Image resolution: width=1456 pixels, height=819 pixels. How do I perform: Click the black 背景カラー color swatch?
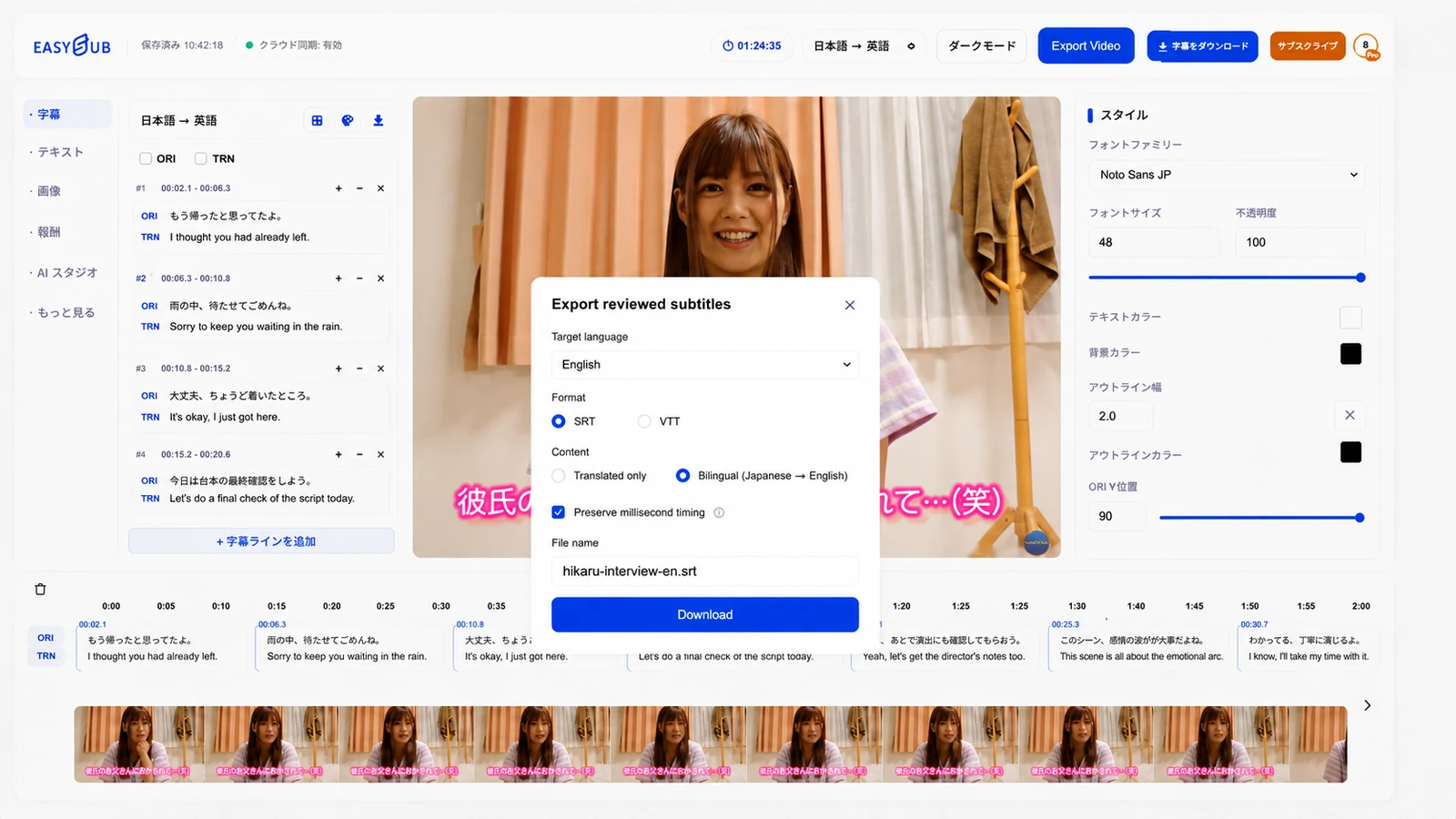pos(1350,353)
